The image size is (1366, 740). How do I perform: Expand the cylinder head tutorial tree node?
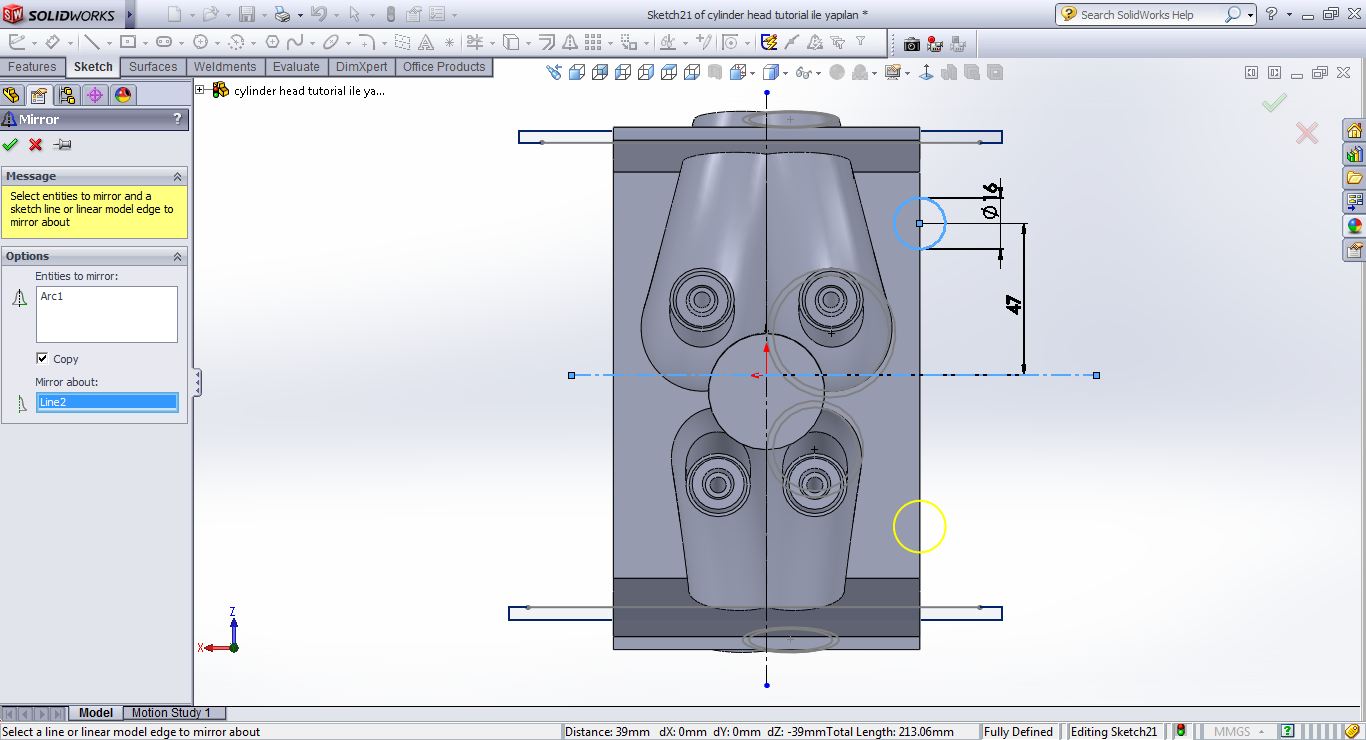(200, 90)
